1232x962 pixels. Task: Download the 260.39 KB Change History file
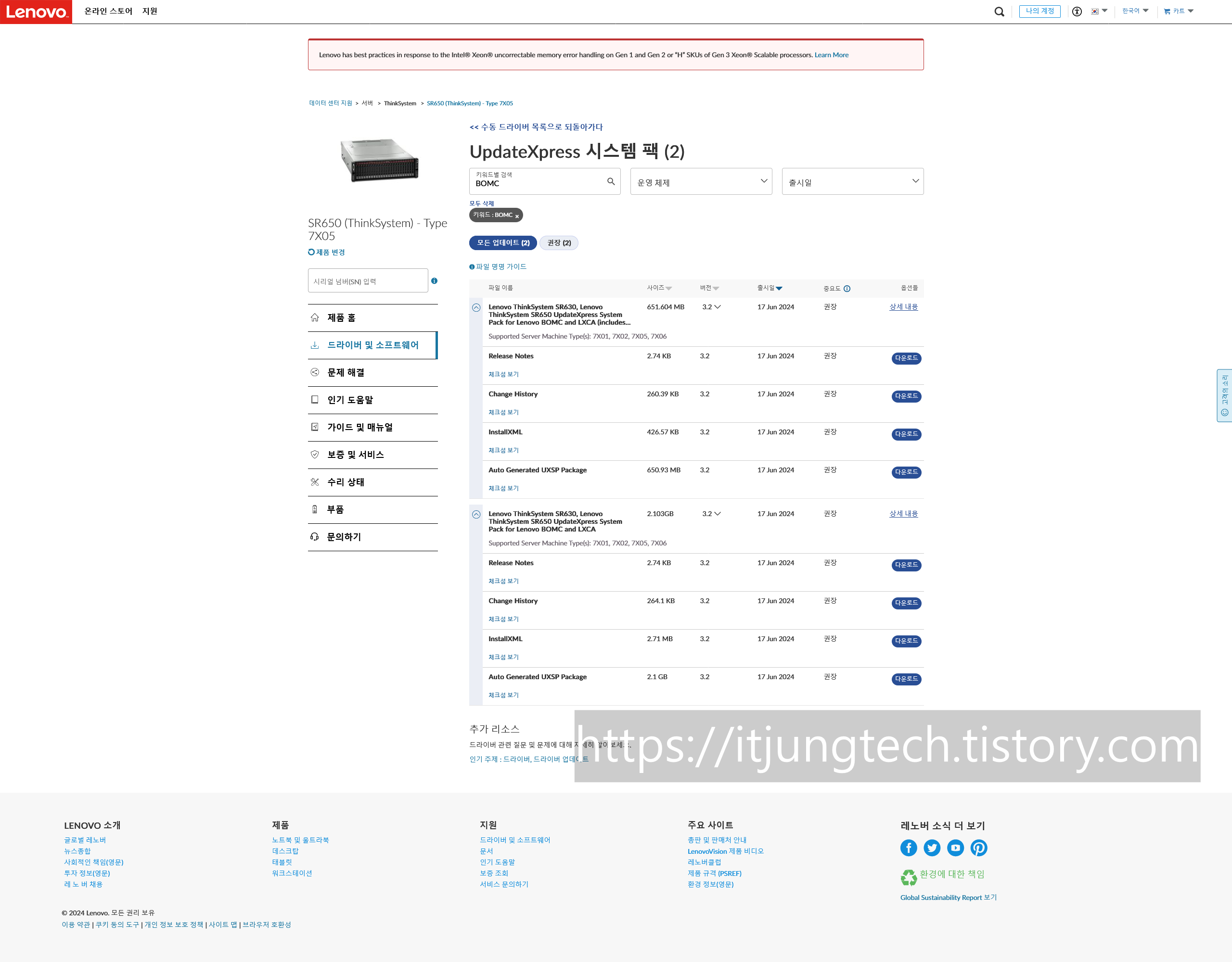pos(906,396)
